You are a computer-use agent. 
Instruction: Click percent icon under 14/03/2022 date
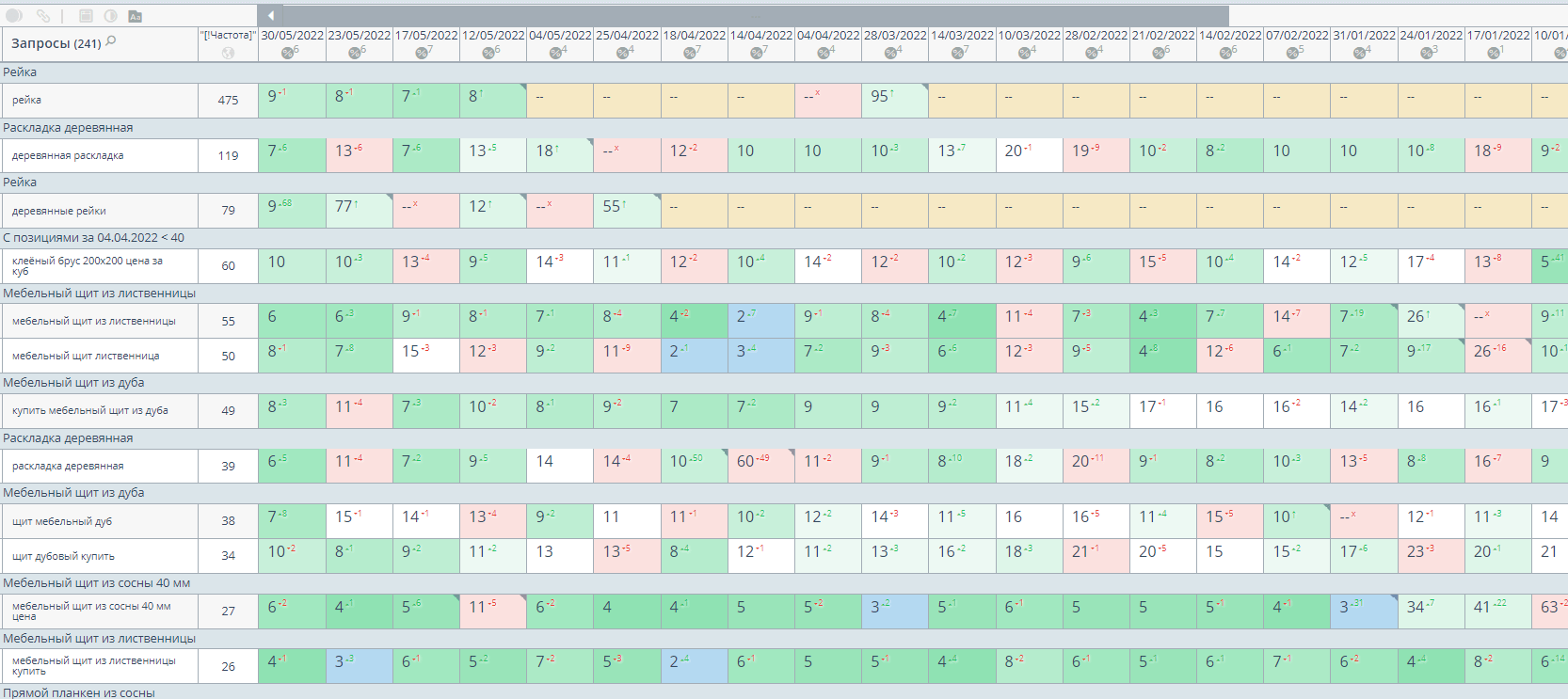(957, 53)
